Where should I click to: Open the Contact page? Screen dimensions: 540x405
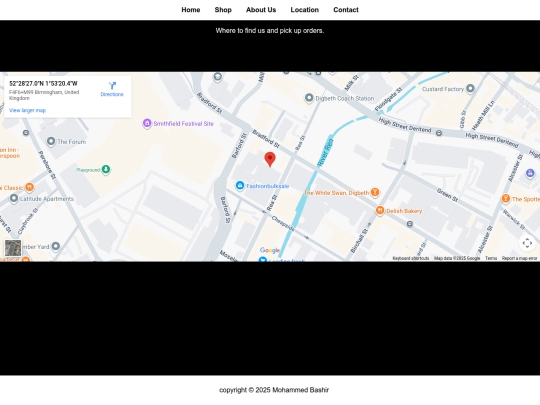pos(346,10)
